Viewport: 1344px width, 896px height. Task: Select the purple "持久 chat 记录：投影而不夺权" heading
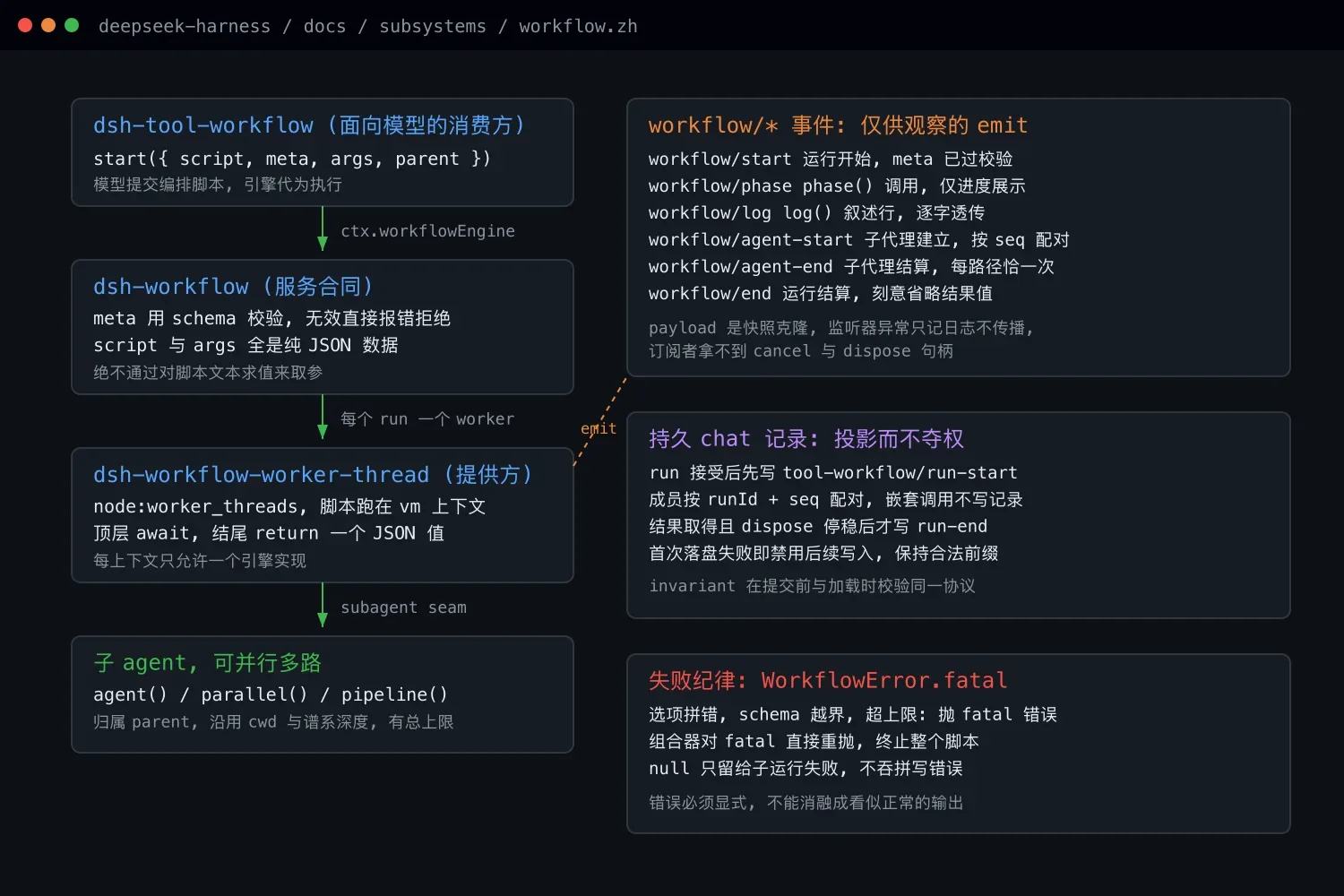click(806, 439)
